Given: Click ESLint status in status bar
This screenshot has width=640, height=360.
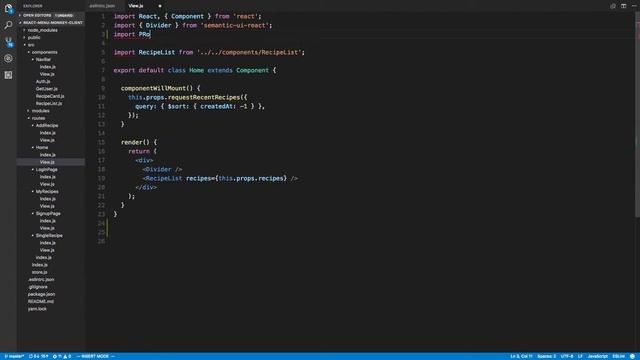Looking at the screenshot, I should tap(618, 356).
